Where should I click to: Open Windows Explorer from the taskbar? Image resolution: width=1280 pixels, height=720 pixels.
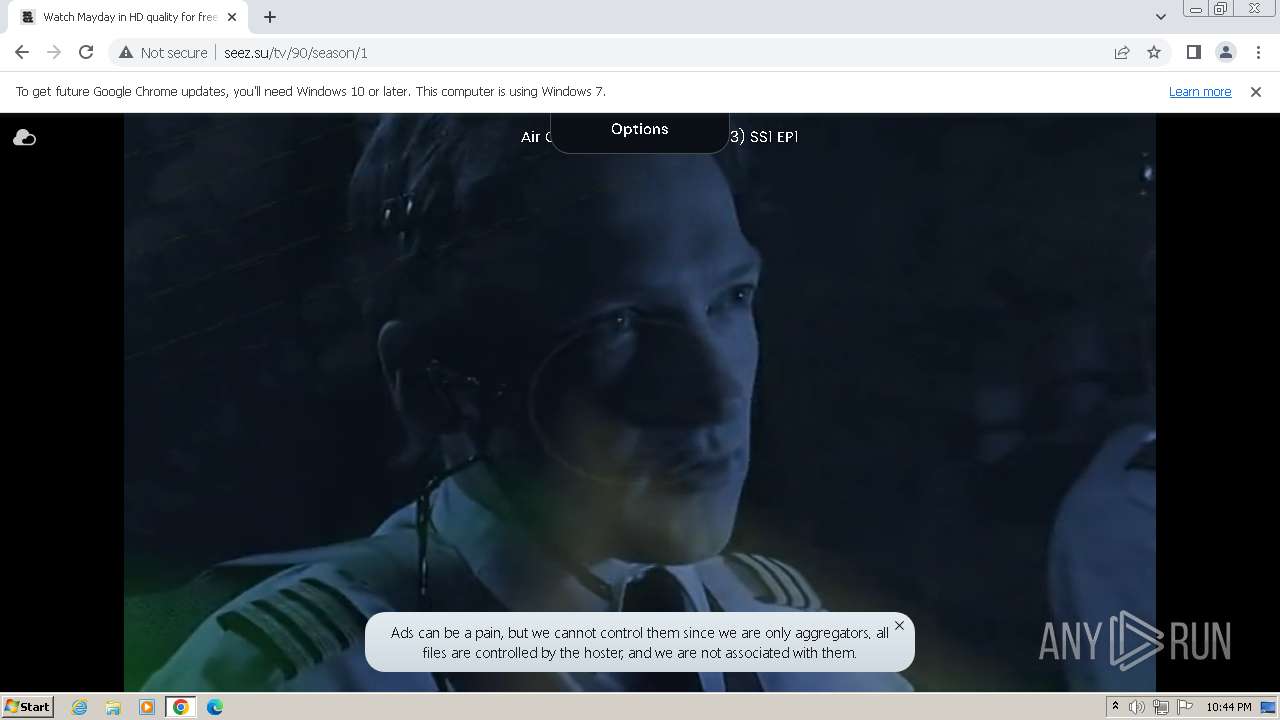113,707
